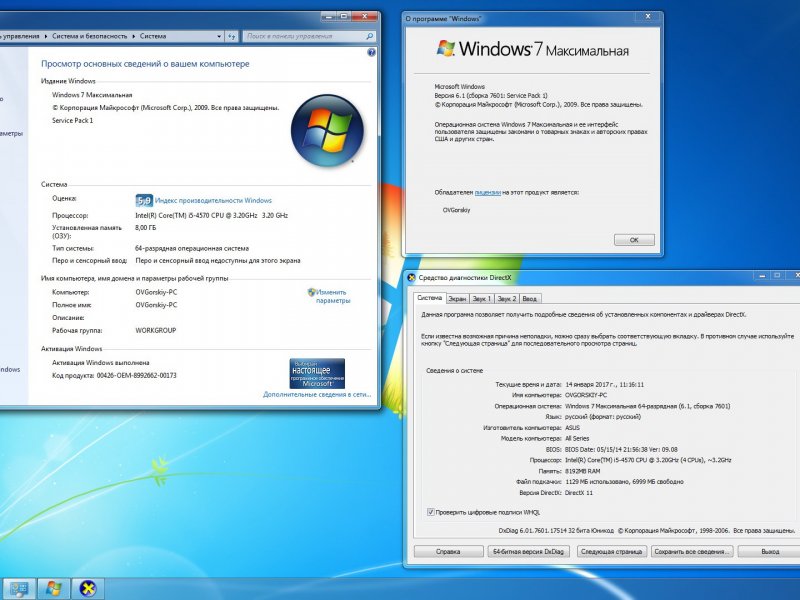This screenshot has width=800, height=600.
Task: Click Следующая страница button
Action: pyautogui.click(x=611, y=552)
